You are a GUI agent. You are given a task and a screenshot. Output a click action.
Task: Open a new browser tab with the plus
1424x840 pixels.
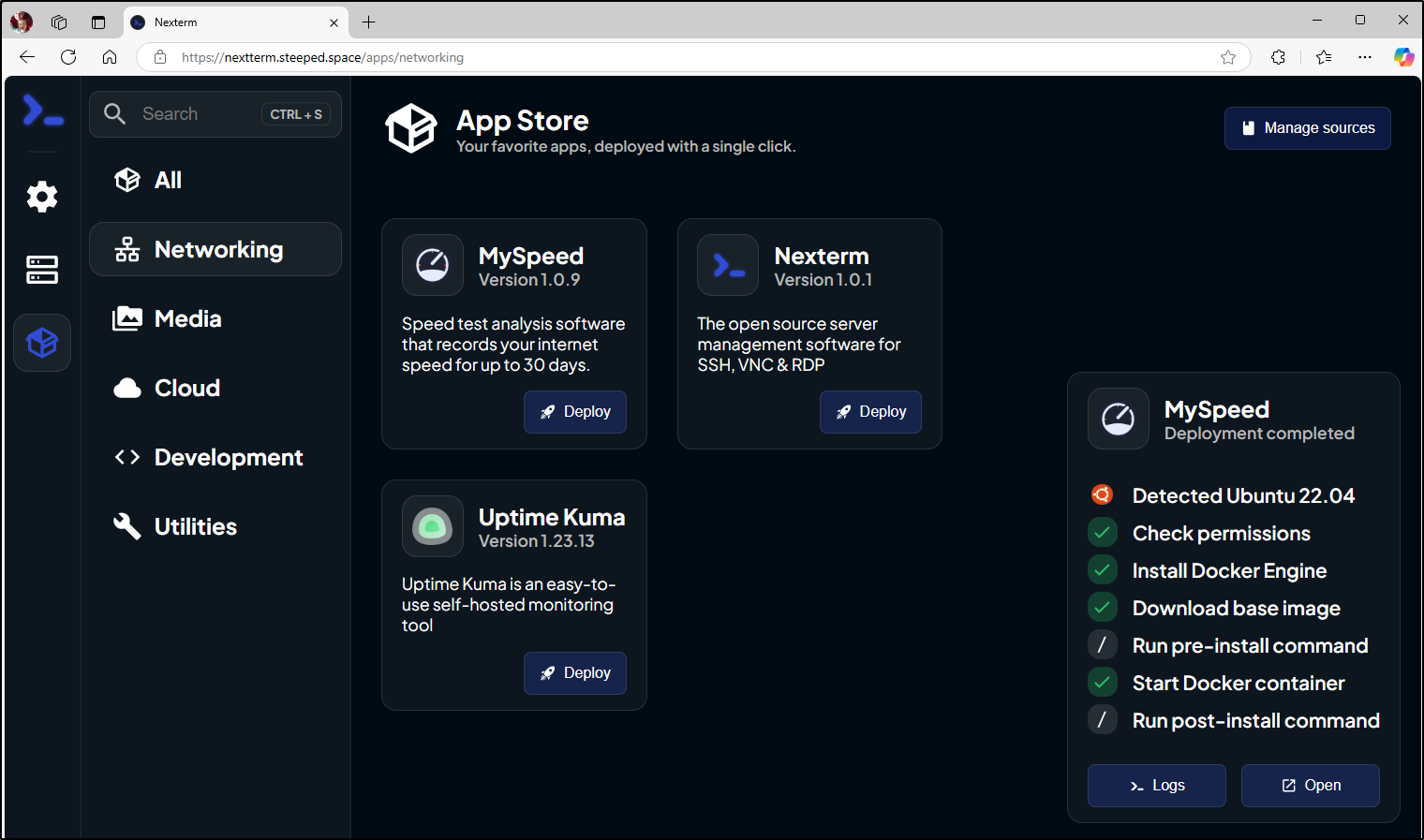coord(369,22)
